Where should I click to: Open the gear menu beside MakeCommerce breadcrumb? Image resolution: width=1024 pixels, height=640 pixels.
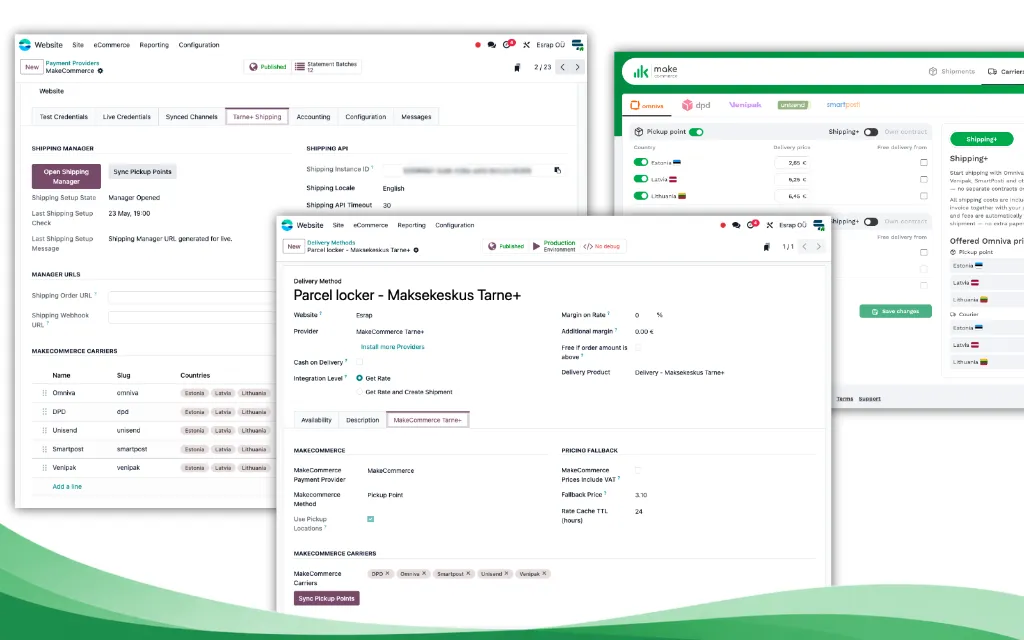[101, 71]
